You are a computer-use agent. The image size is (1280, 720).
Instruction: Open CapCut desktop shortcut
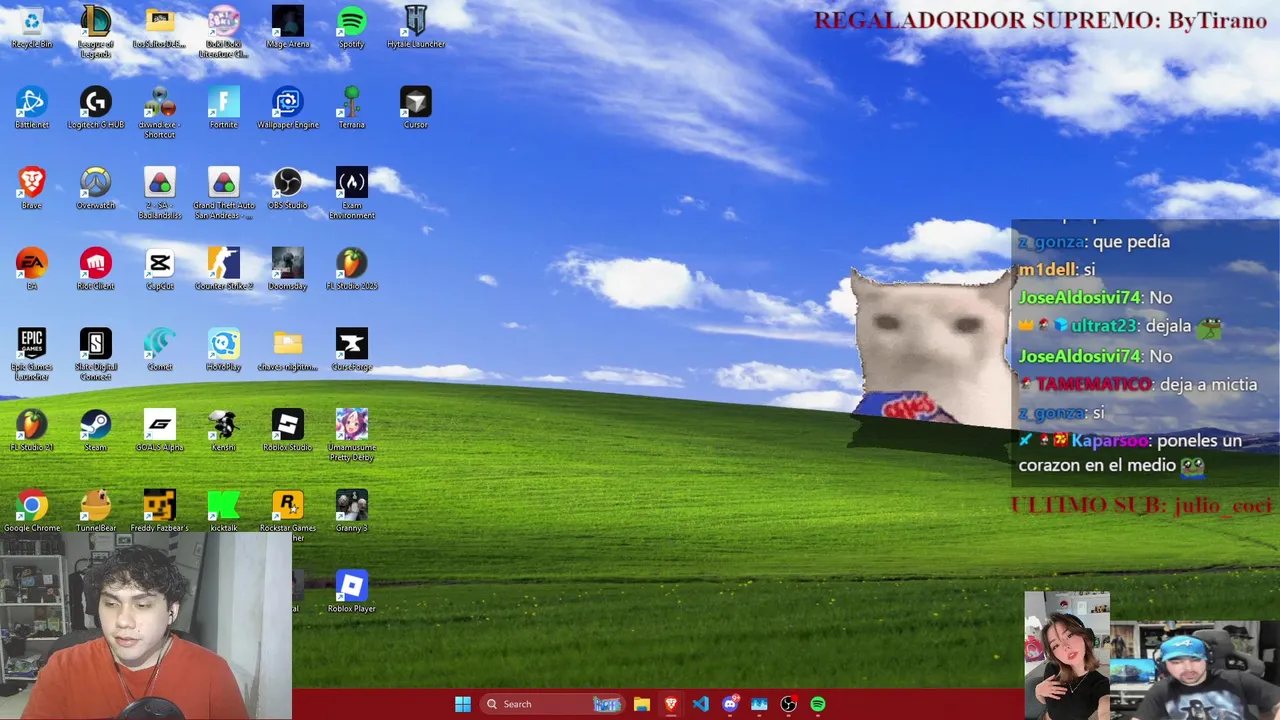click(x=160, y=269)
